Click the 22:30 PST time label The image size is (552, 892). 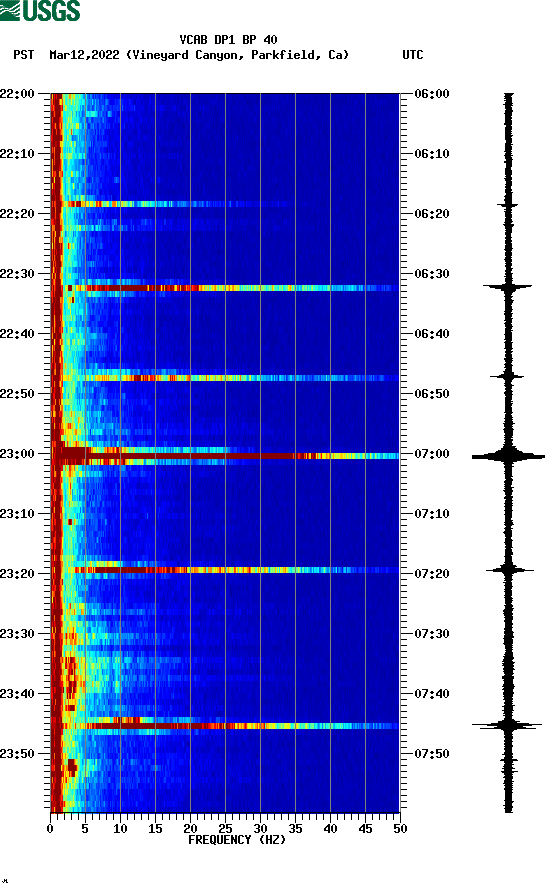pyautogui.click(x=17, y=274)
